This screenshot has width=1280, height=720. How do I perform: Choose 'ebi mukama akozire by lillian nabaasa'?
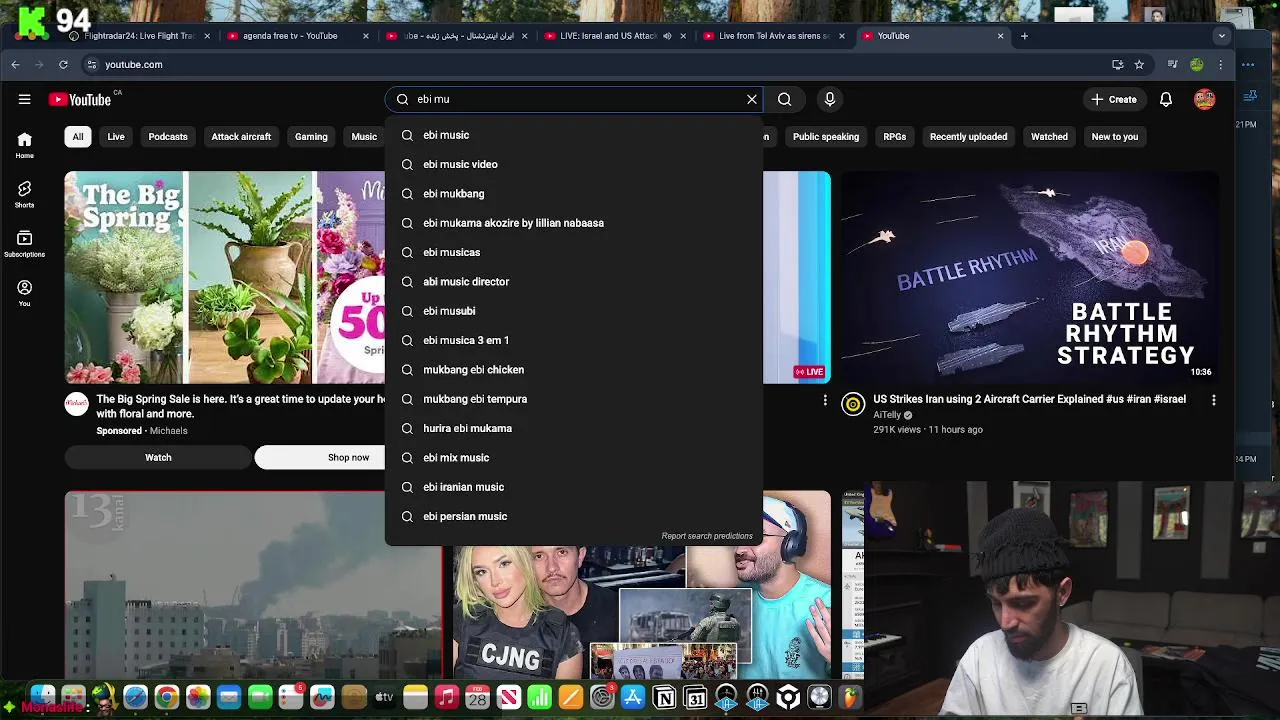click(x=574, y=223)
